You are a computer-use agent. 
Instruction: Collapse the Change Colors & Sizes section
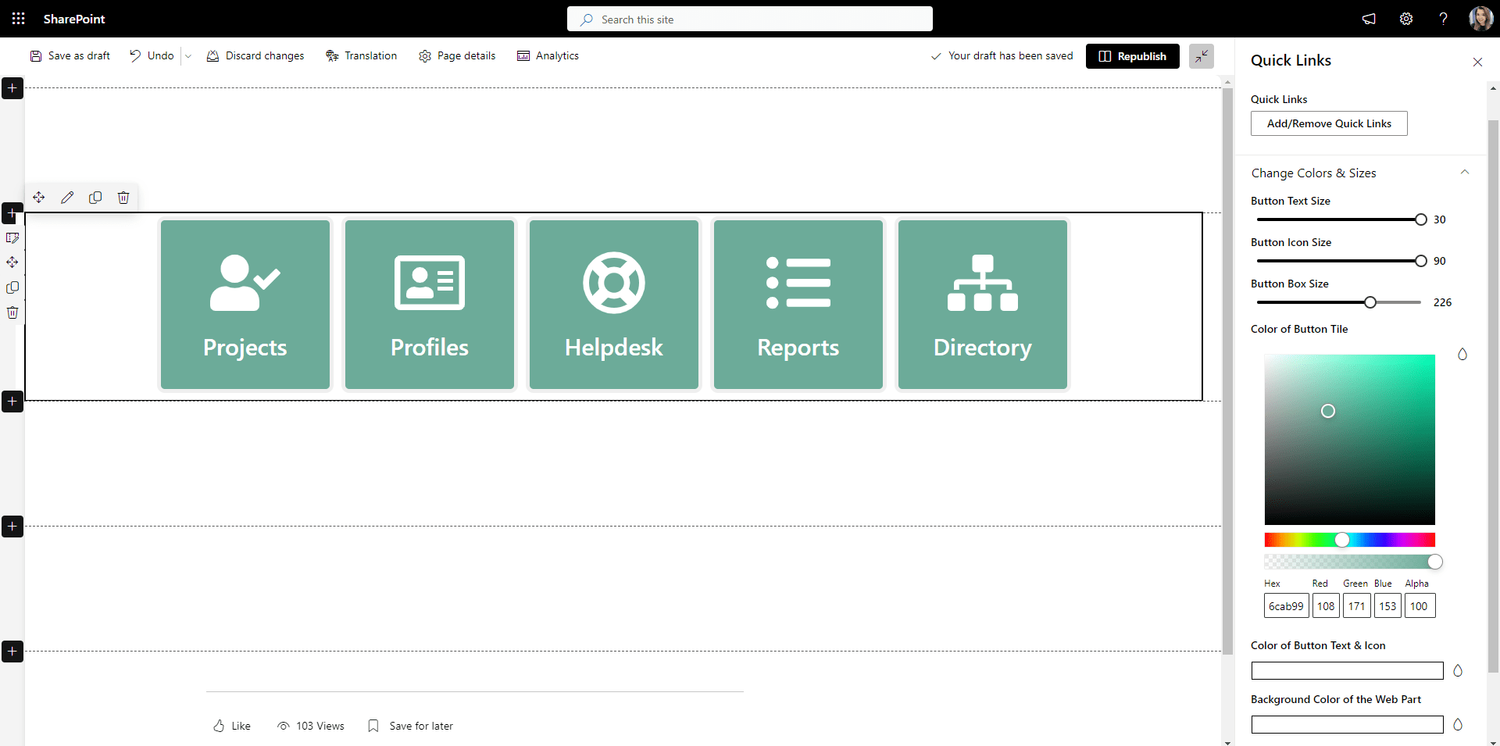(x=1465, y=172)
